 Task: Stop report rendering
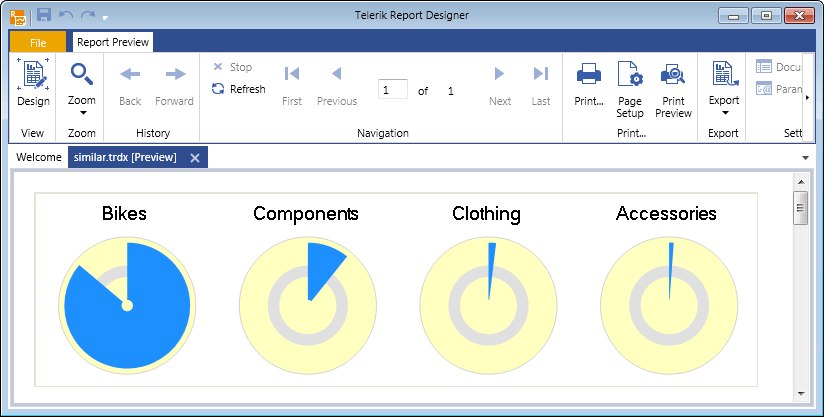232,67
